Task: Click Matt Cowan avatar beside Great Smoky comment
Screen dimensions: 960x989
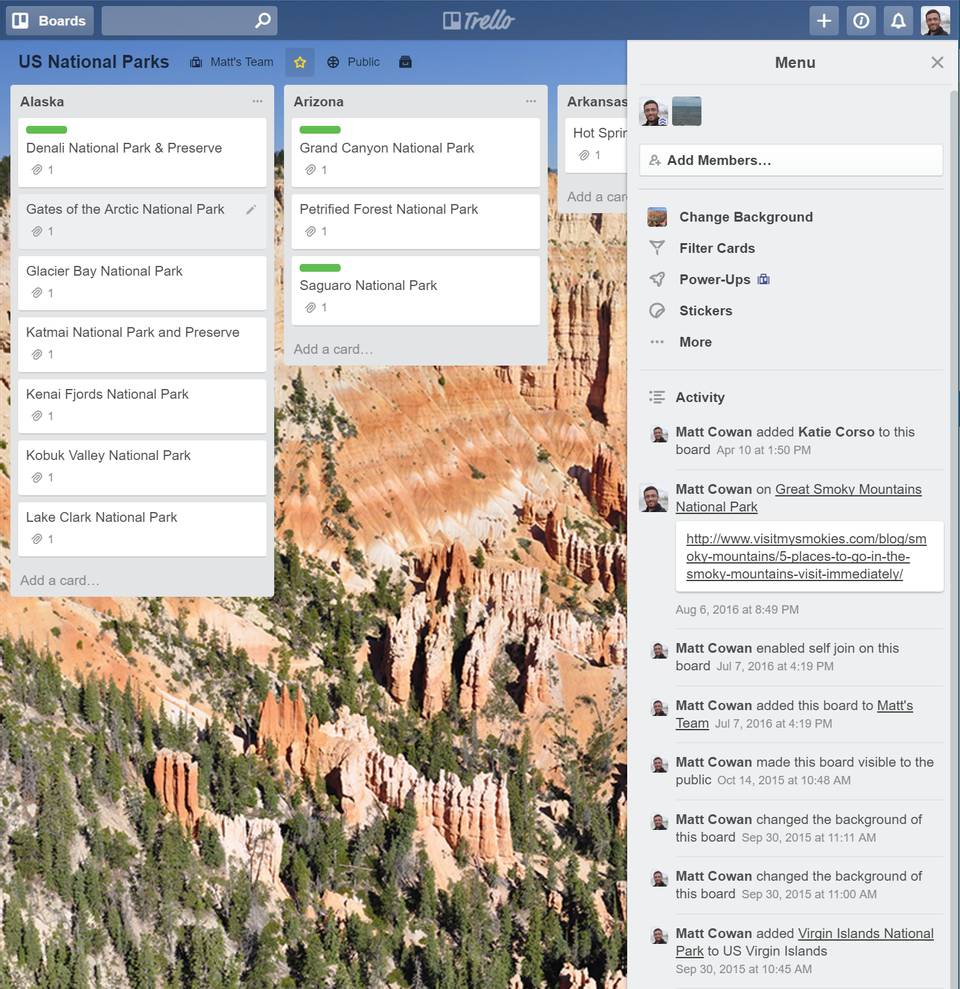Action: (x=653, y=498)
